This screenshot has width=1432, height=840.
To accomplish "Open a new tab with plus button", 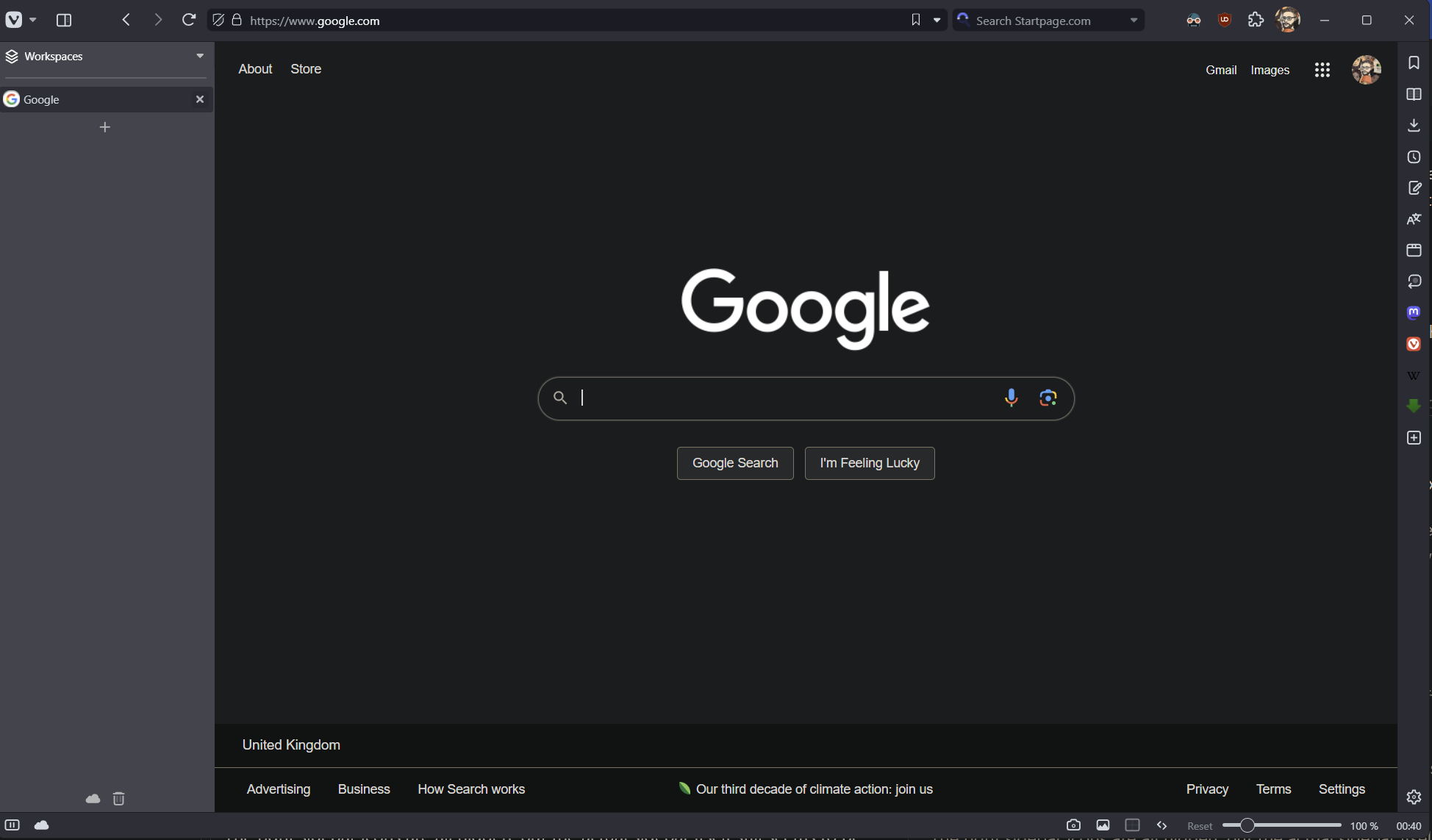I will pyautogui.click(x=105, y=127).
